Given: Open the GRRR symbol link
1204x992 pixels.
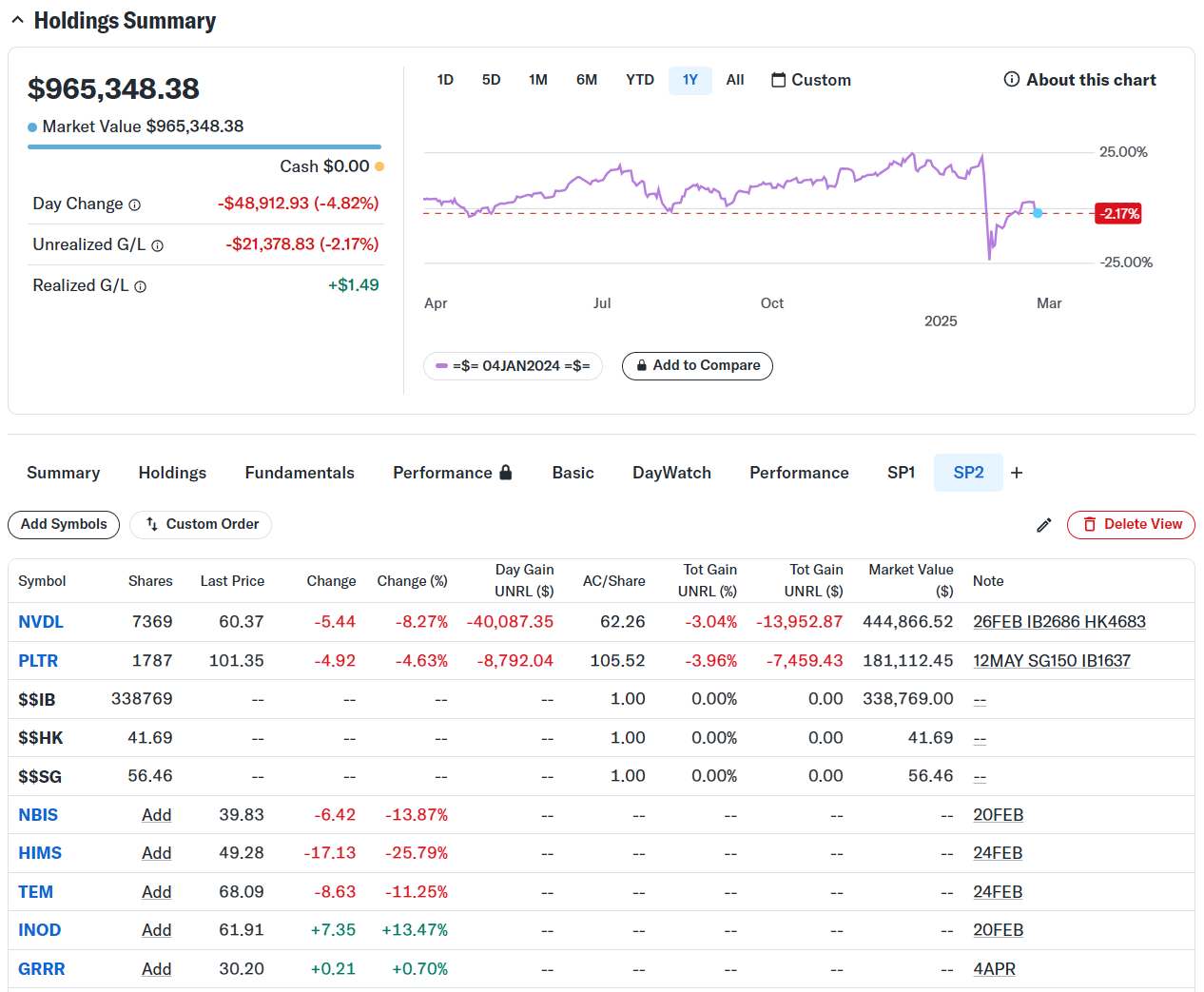Looking at the screenshot, I should point(42,969).
